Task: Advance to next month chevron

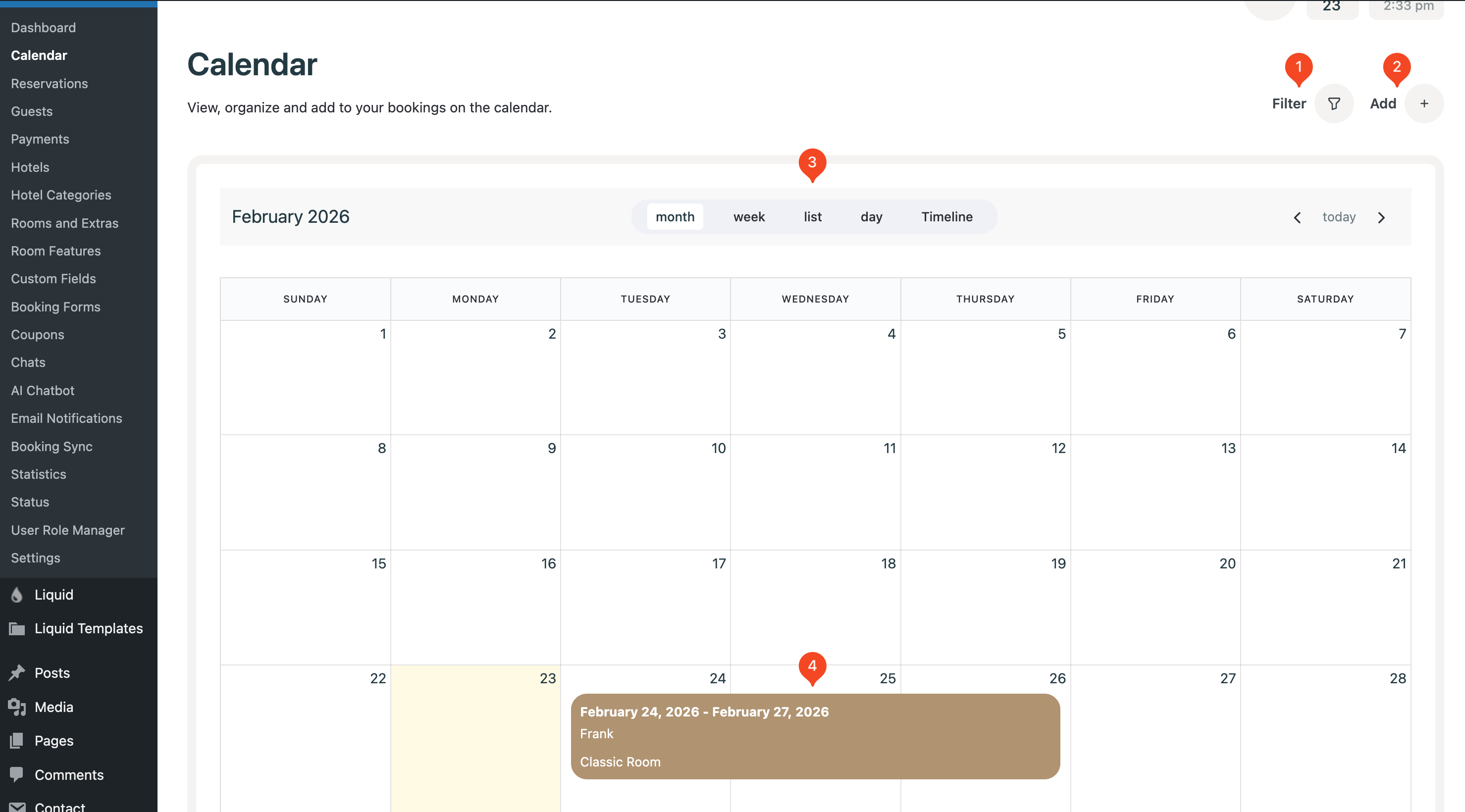Action: (1381, 217)
